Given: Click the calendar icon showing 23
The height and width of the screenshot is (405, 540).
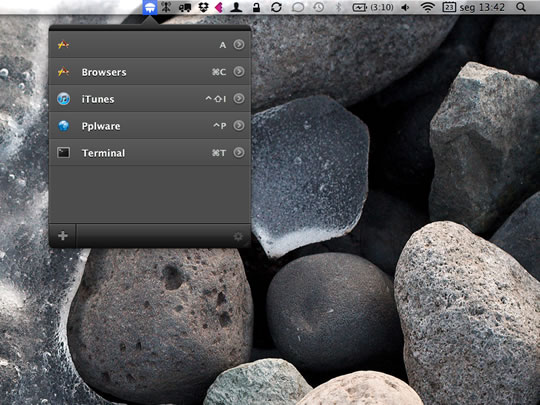Looking at the screenshot, I should point(449,7).
